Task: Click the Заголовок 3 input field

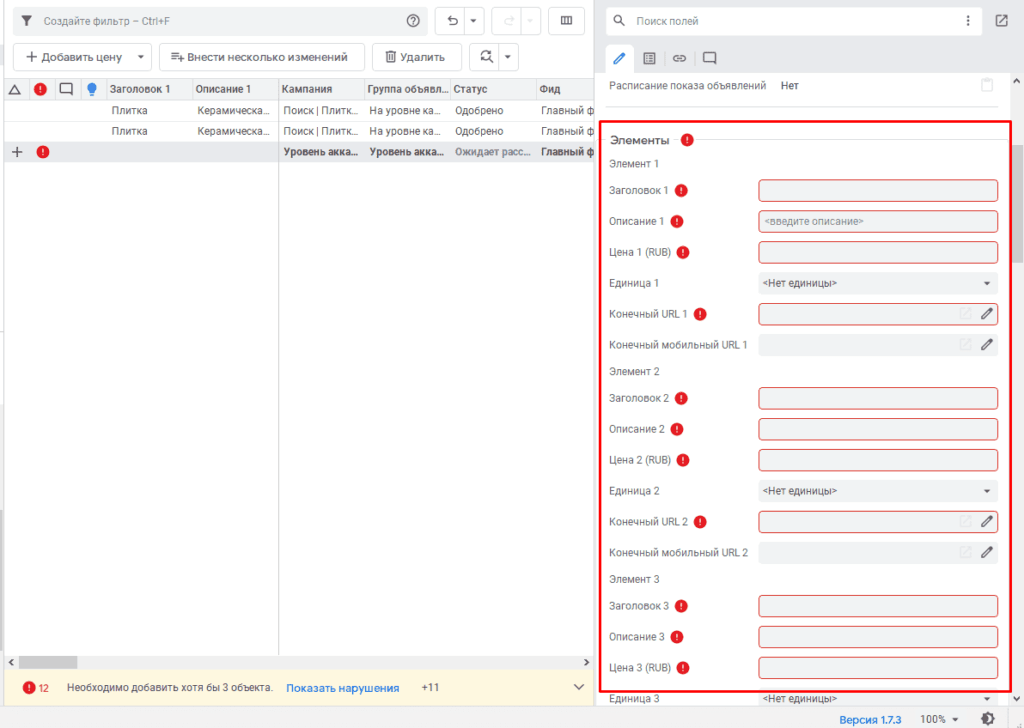Action: pos(878,606)
